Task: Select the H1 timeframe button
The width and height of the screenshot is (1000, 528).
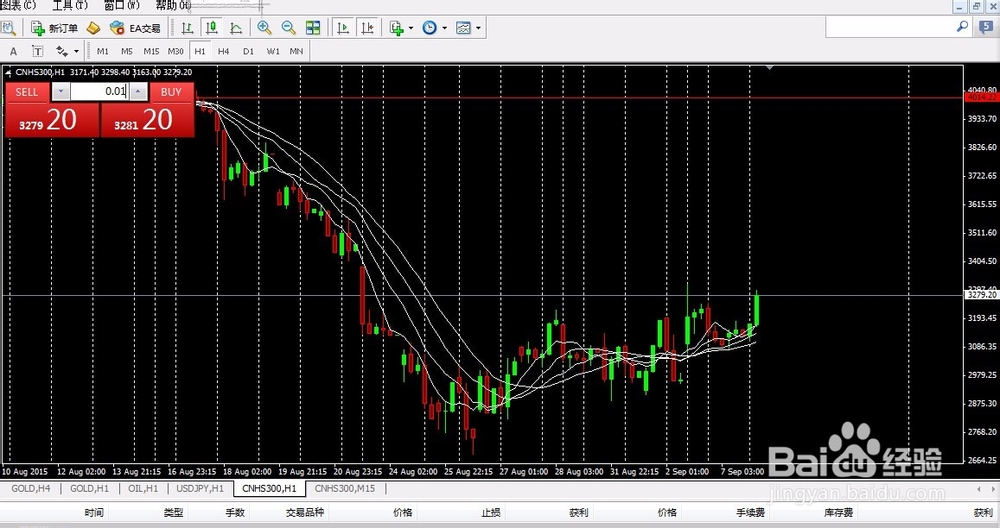Action: [x=200, y=51]
